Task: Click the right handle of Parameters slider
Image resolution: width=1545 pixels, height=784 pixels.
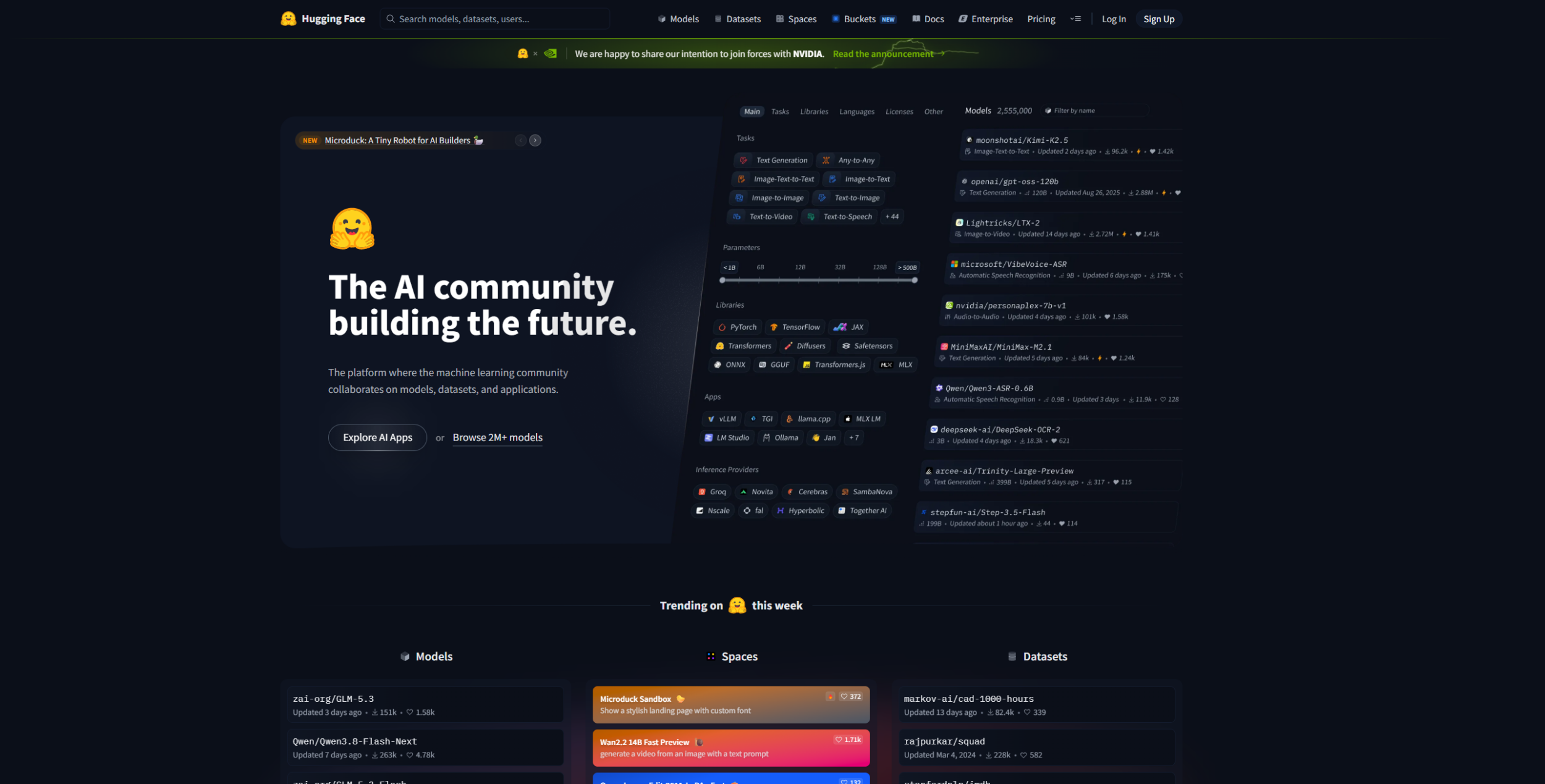Action: [x=915, y=280]
